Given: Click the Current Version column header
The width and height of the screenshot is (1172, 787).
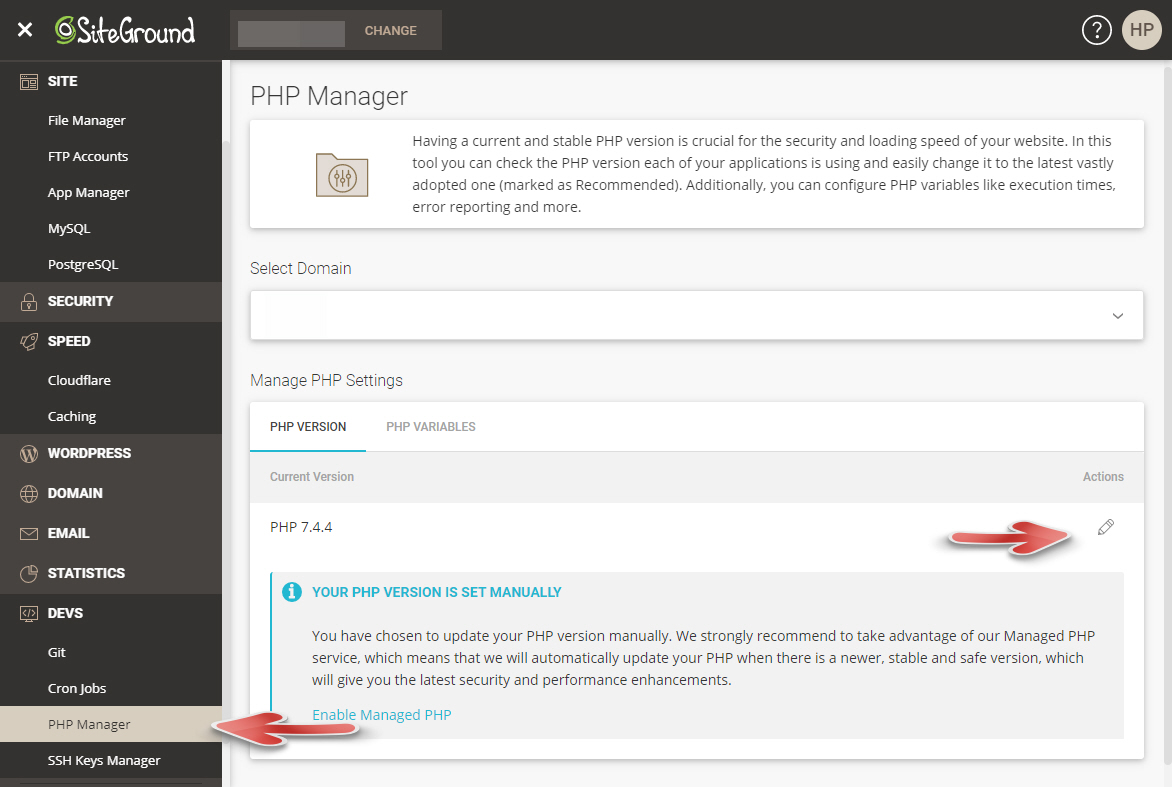Looking at the screenshot, I should (312, 477).
